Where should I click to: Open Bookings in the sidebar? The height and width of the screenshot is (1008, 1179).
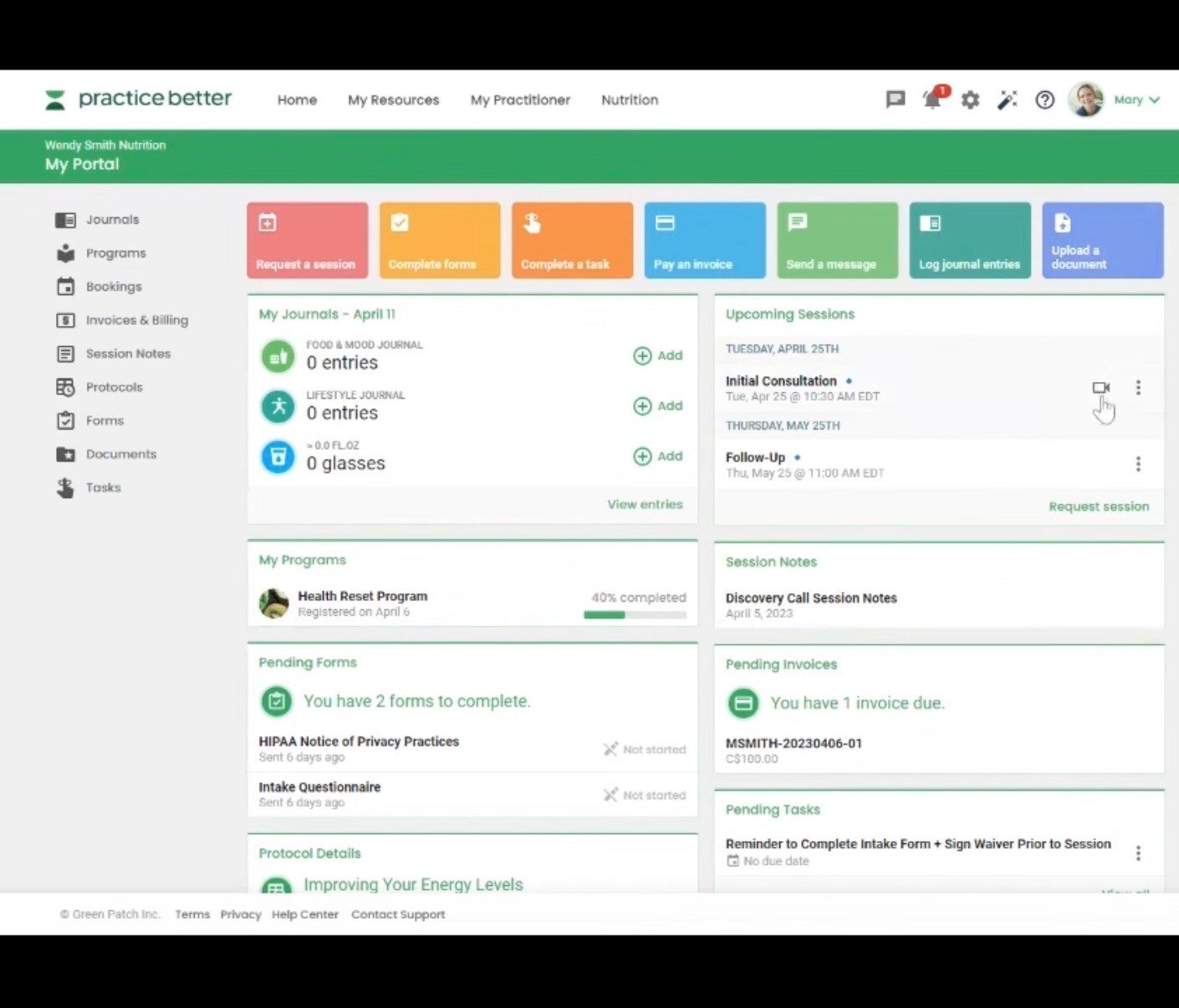99,287
